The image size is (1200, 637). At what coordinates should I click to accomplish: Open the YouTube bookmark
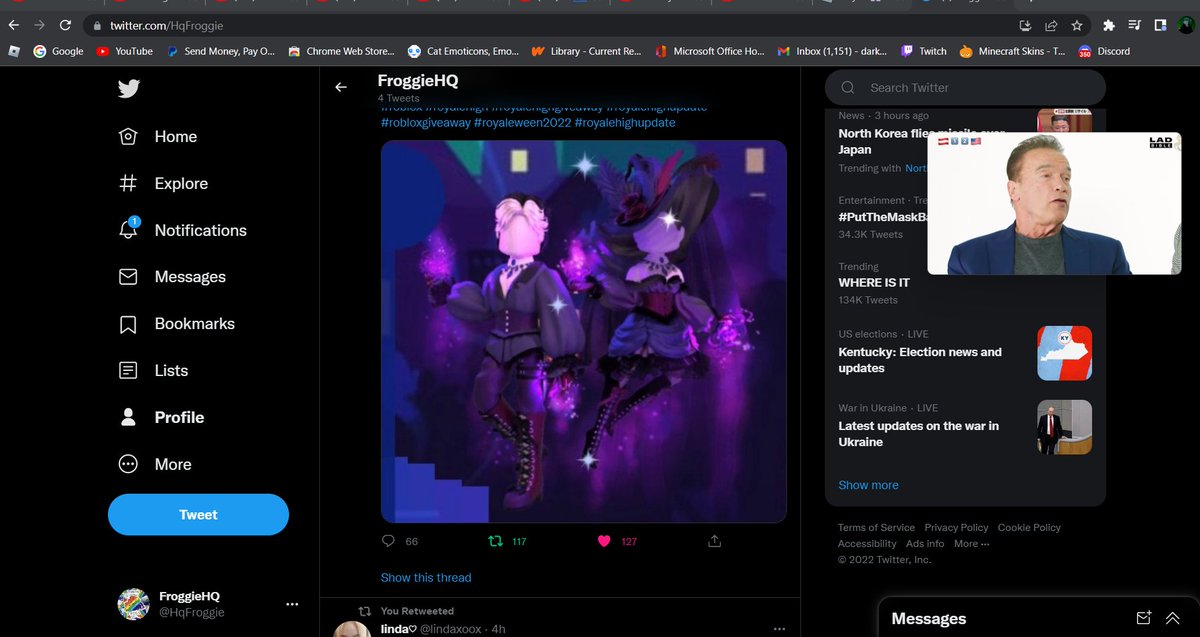pyautogui.click(x=124, y=51)
